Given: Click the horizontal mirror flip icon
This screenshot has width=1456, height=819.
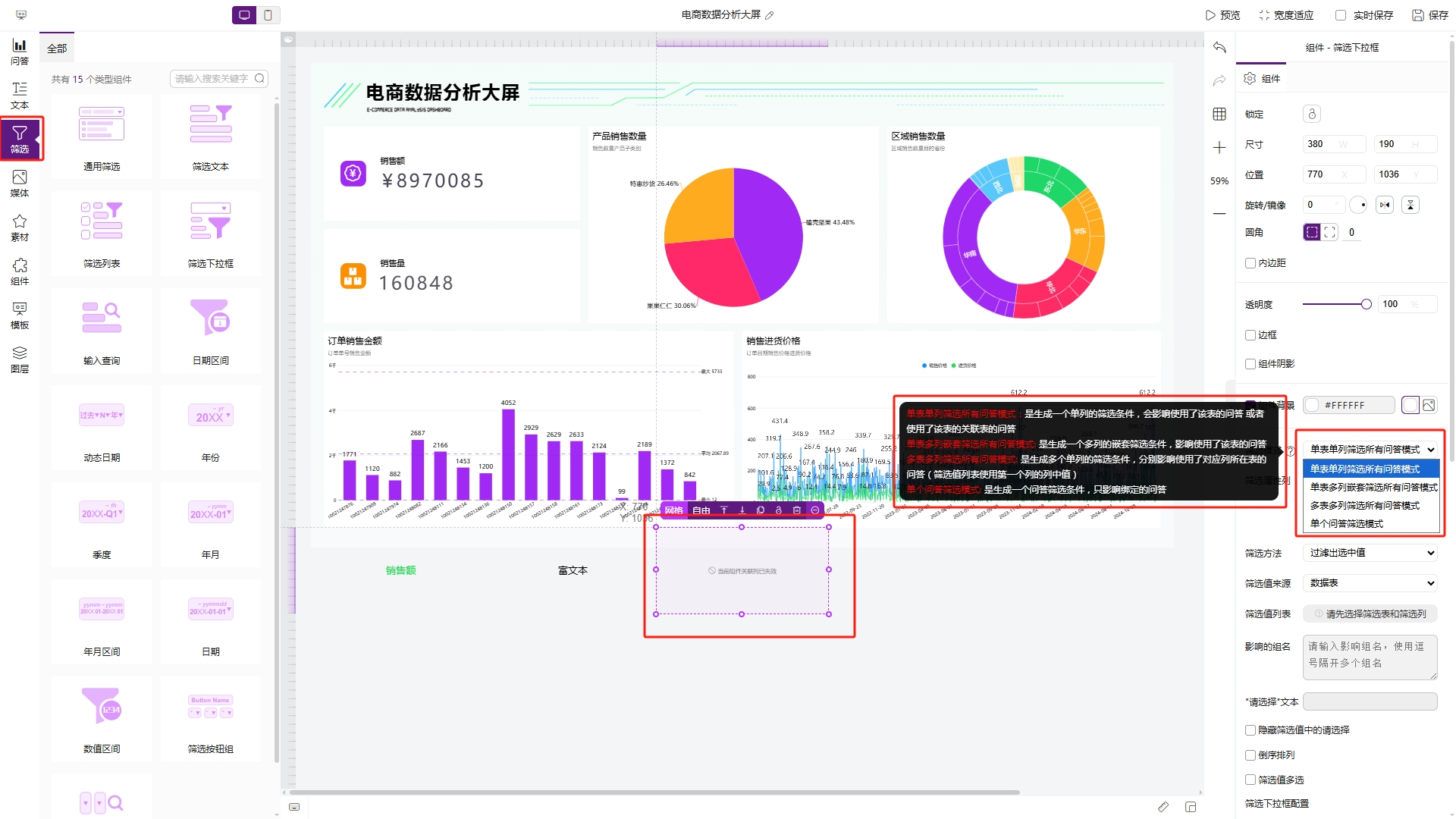Looking at the screenshot, I should 1385,205.
